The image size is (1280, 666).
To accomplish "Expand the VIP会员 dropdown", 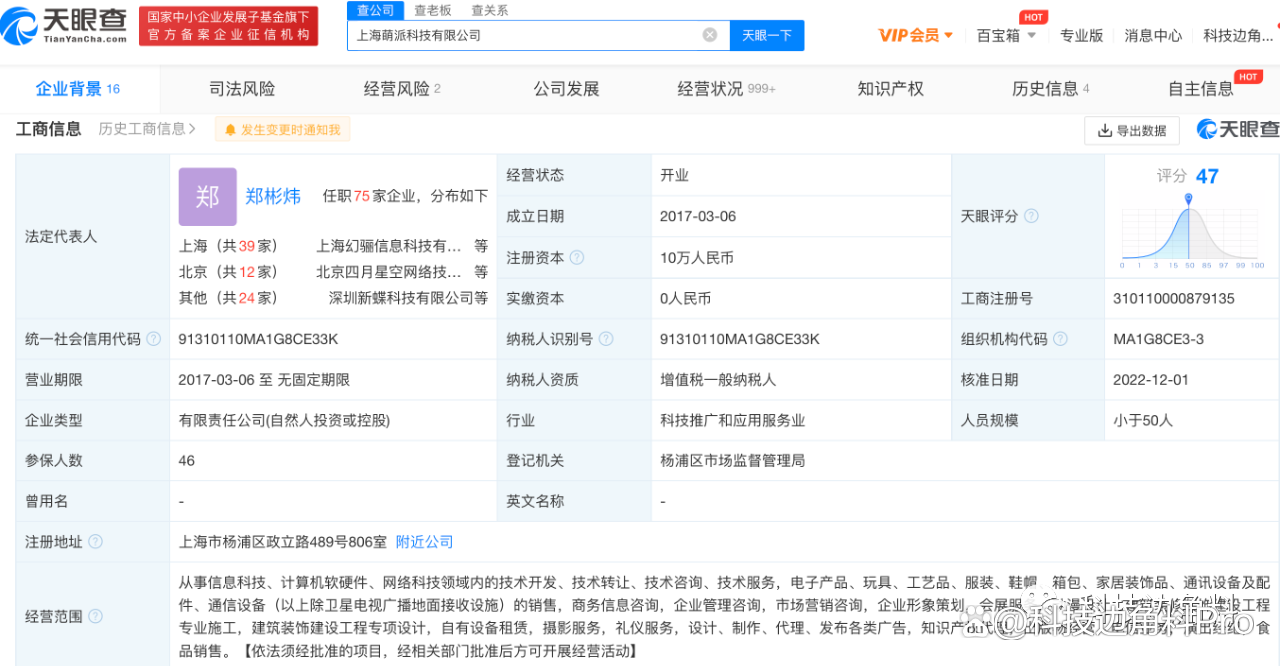I will click(916, 35).
